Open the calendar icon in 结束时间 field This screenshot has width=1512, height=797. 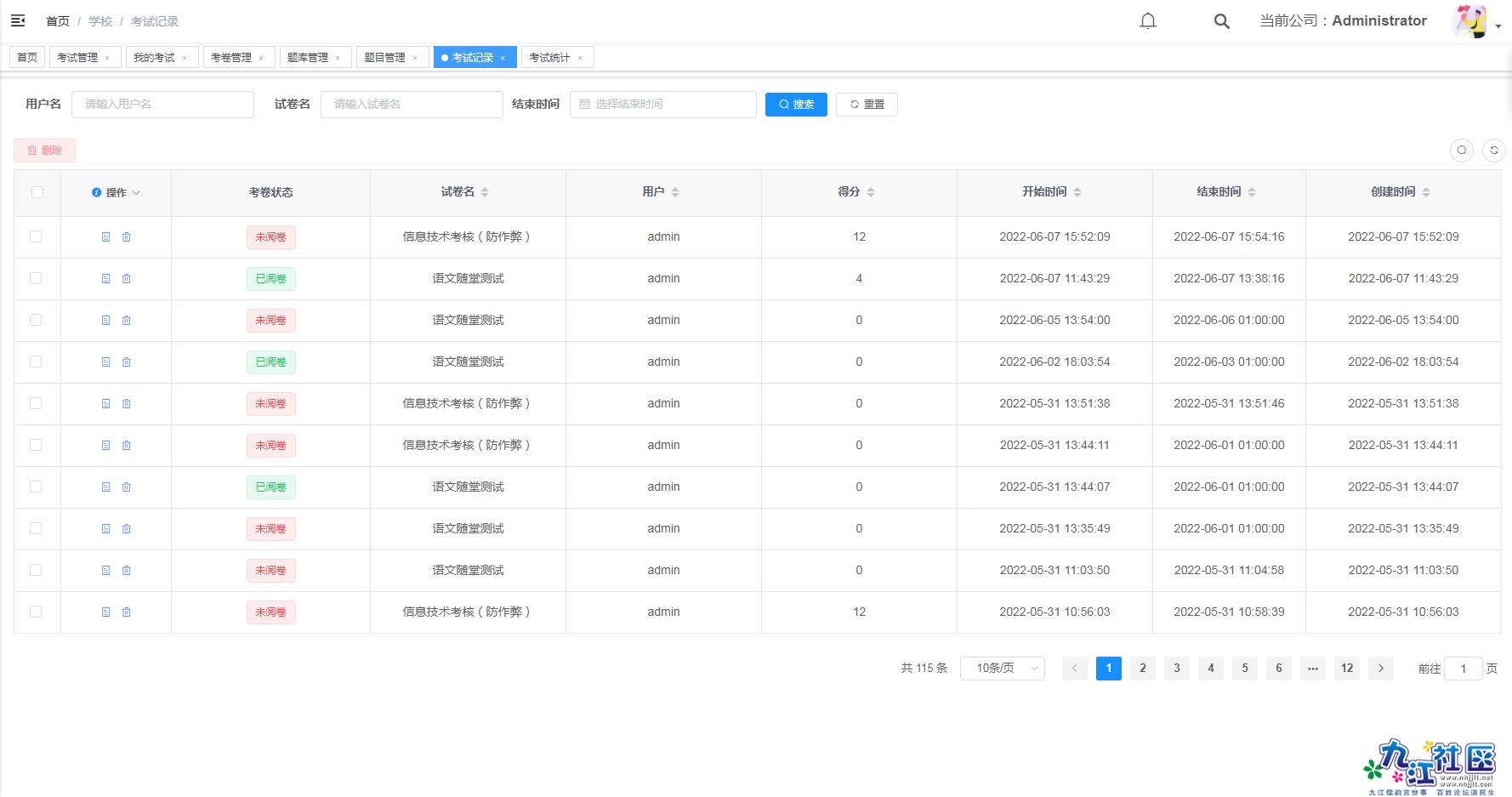click(583, 104)
